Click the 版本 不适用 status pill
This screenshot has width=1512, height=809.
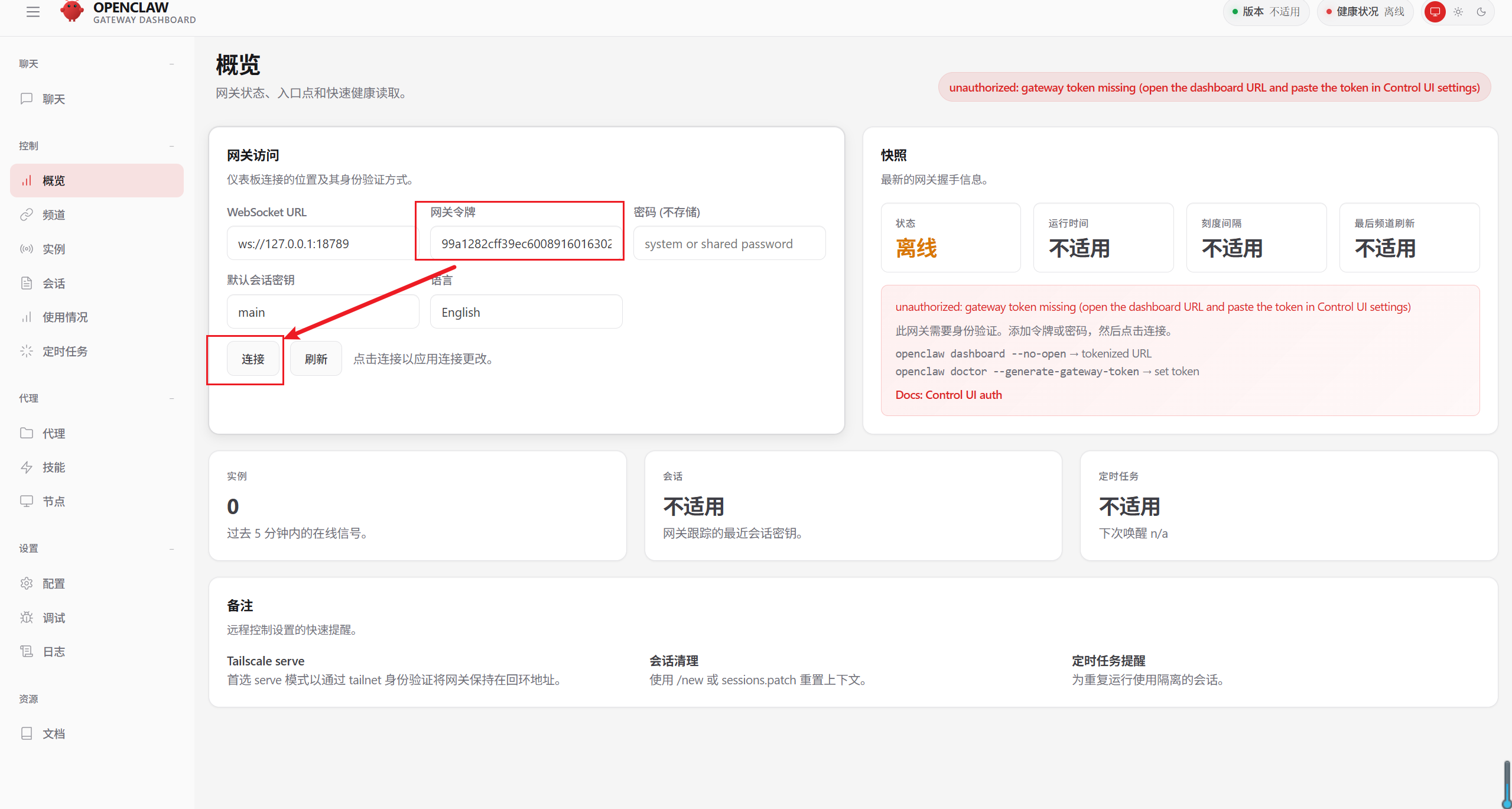[x=1266, y=12]
